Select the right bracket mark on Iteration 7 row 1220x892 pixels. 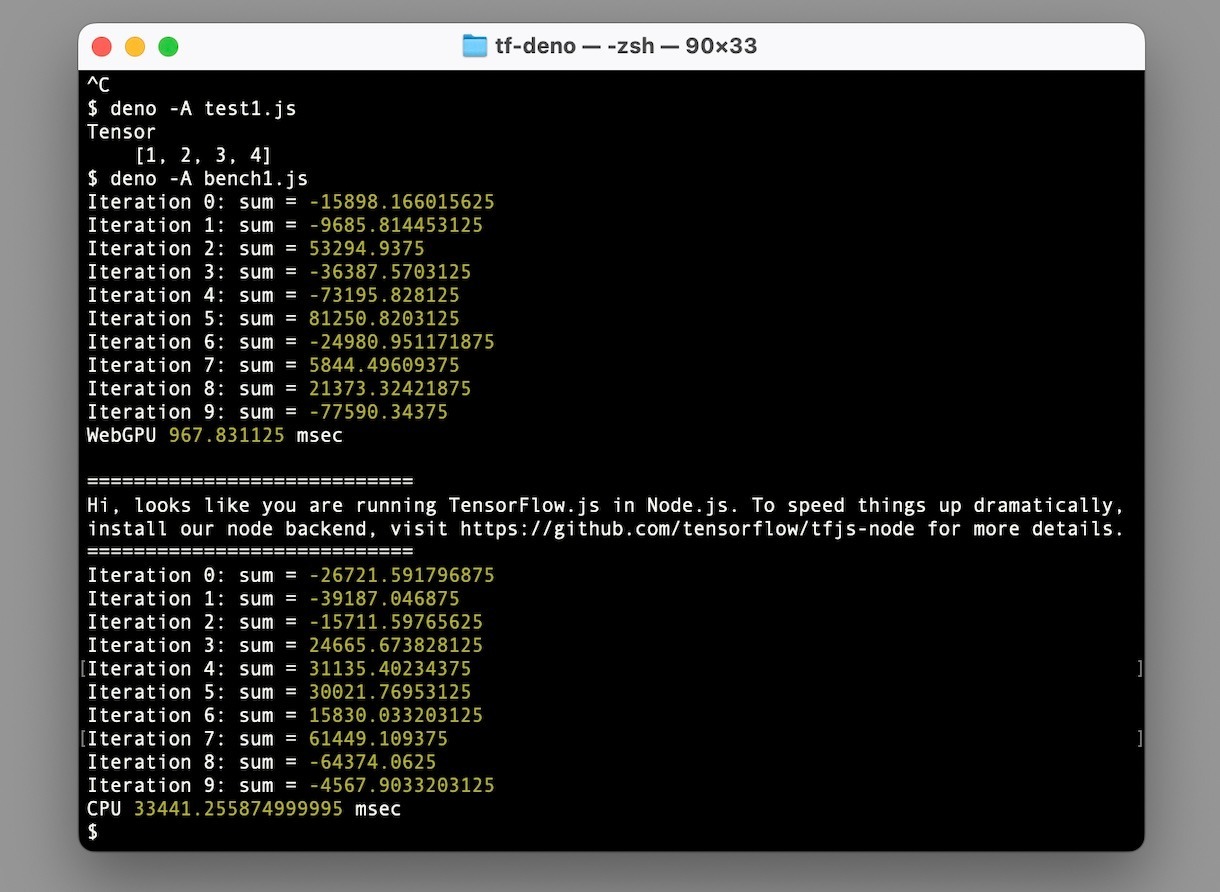coord(1139,739)
